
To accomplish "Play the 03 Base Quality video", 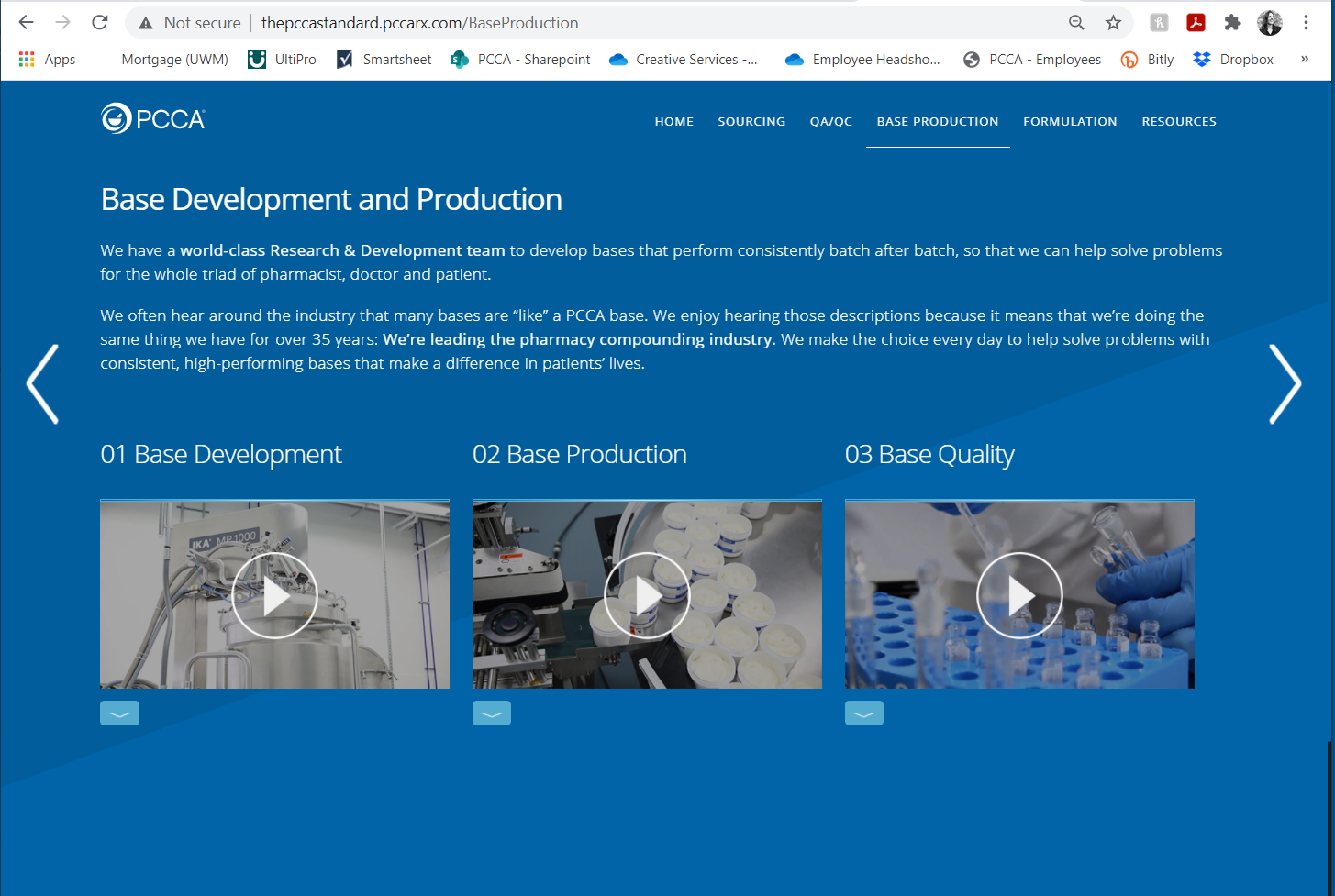I will coord(1019,596).
